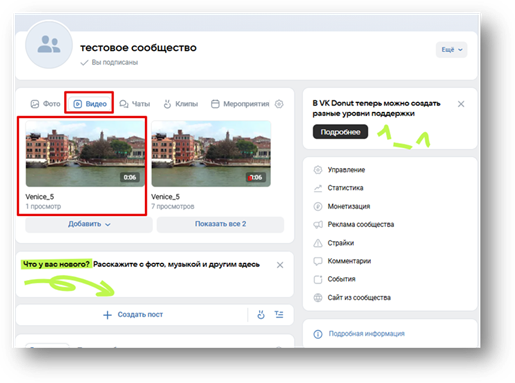
Task: Open Комментарии in the sidebar
Action: pos(349,261)
